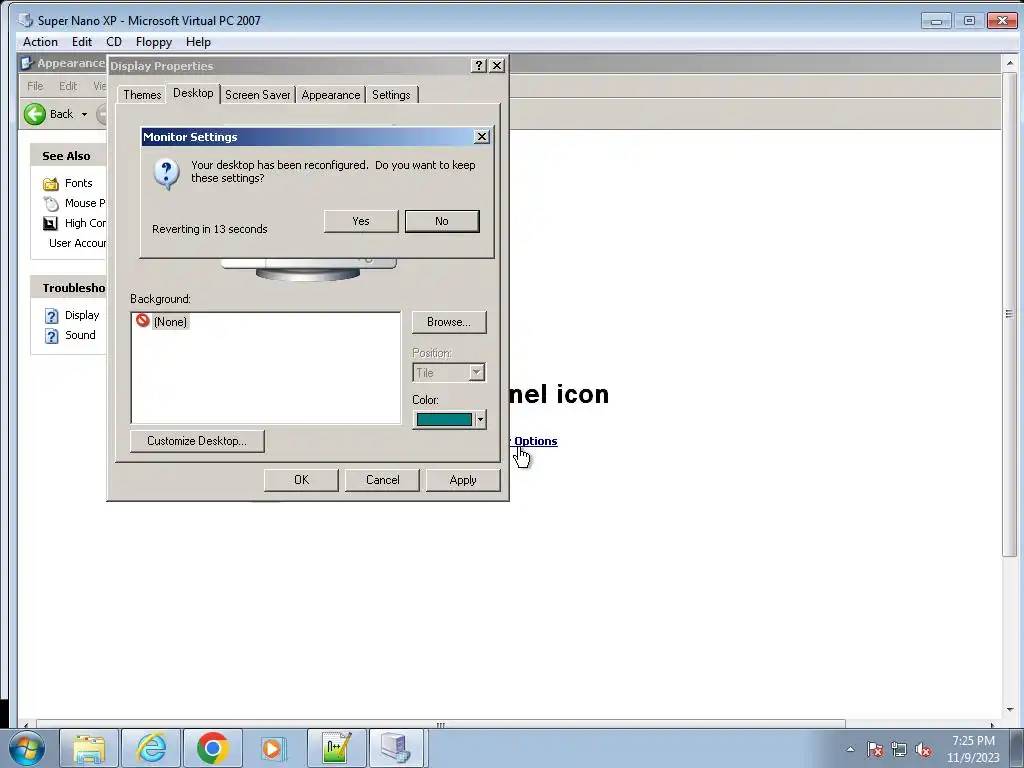Open Google Chrome from the taskbar
The height and width of the screenshot is (768, 1024).
click(x=213, y=748)
